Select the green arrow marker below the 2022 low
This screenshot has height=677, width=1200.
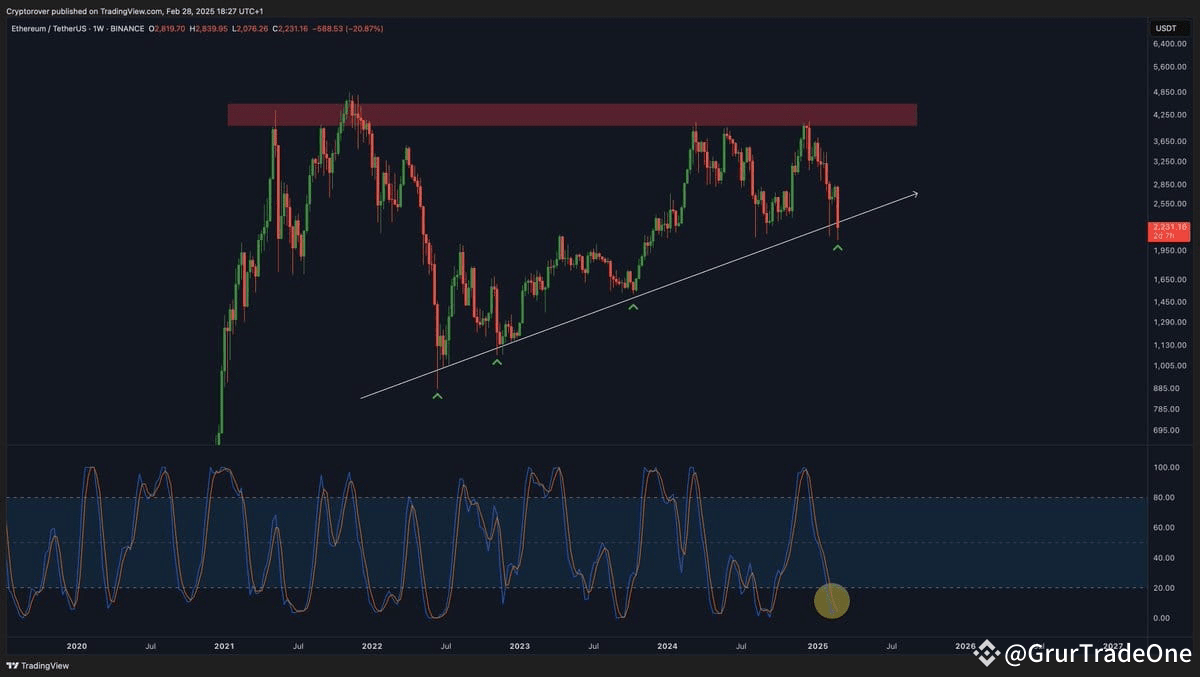click(437, 396)
